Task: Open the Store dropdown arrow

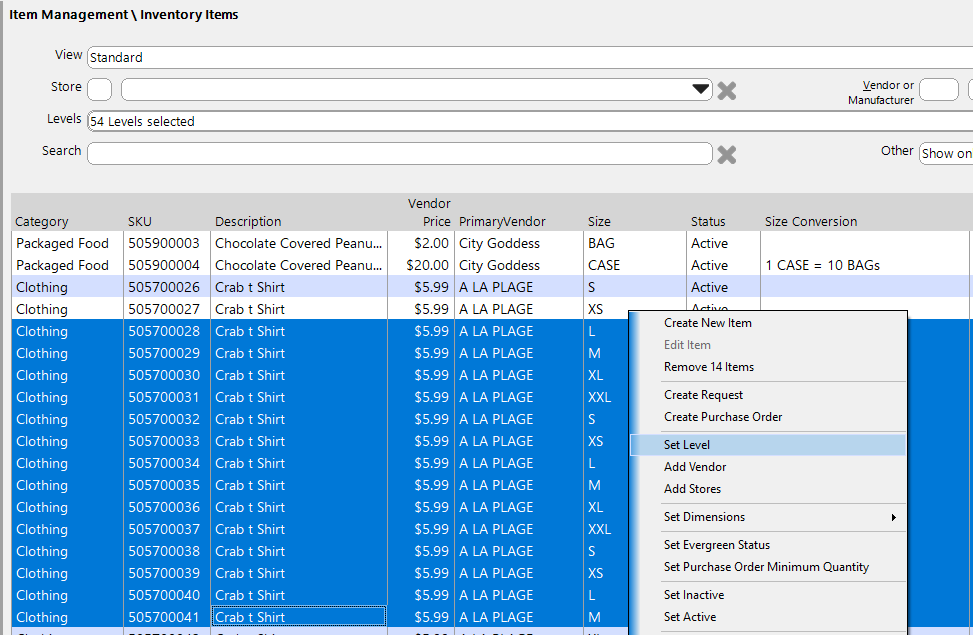Action: point(701,90)
